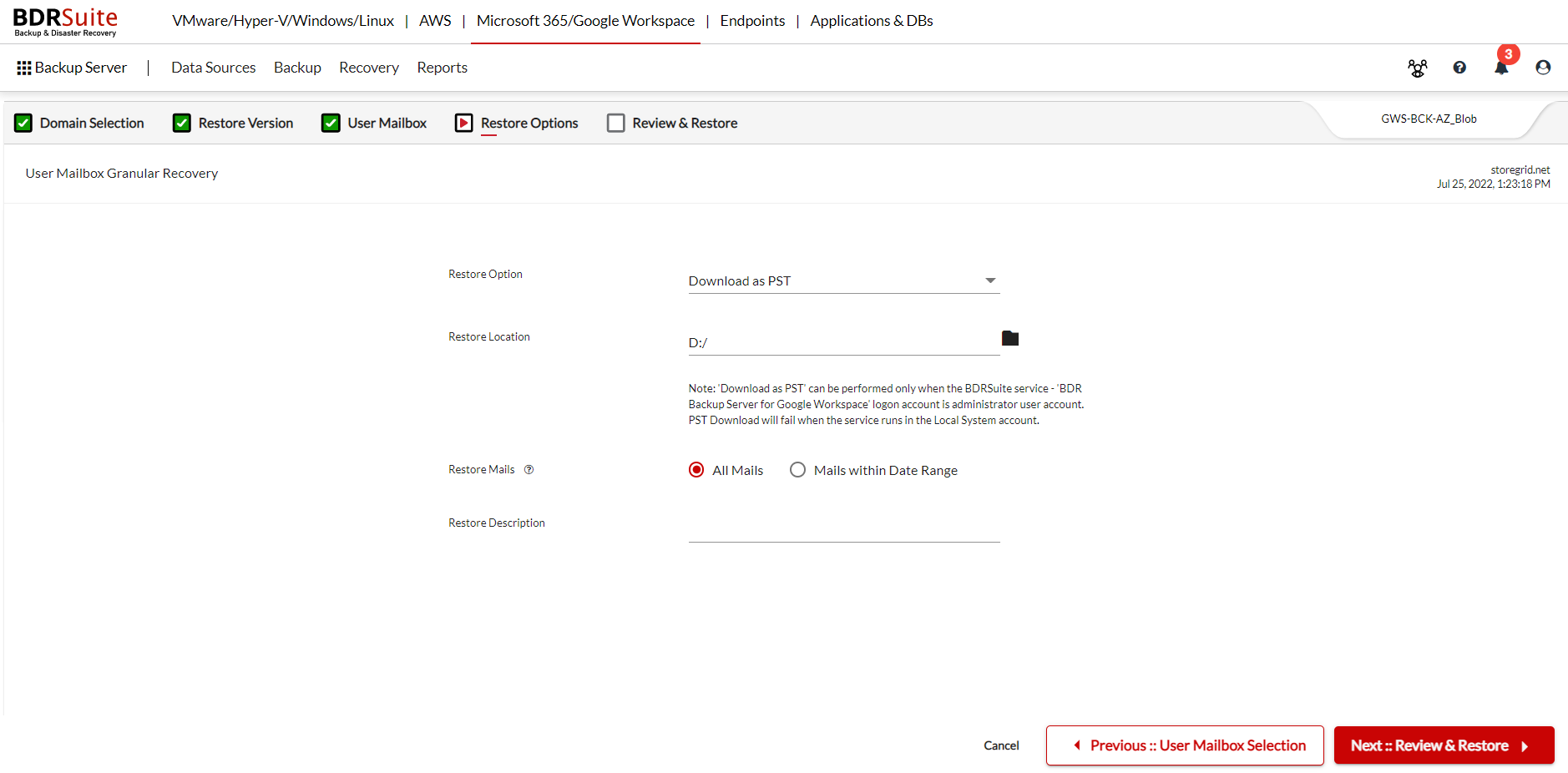Click the Restore Option label
Image resolution: width=1568 pixels, height=773 pixels.
[x=485, y=275]
